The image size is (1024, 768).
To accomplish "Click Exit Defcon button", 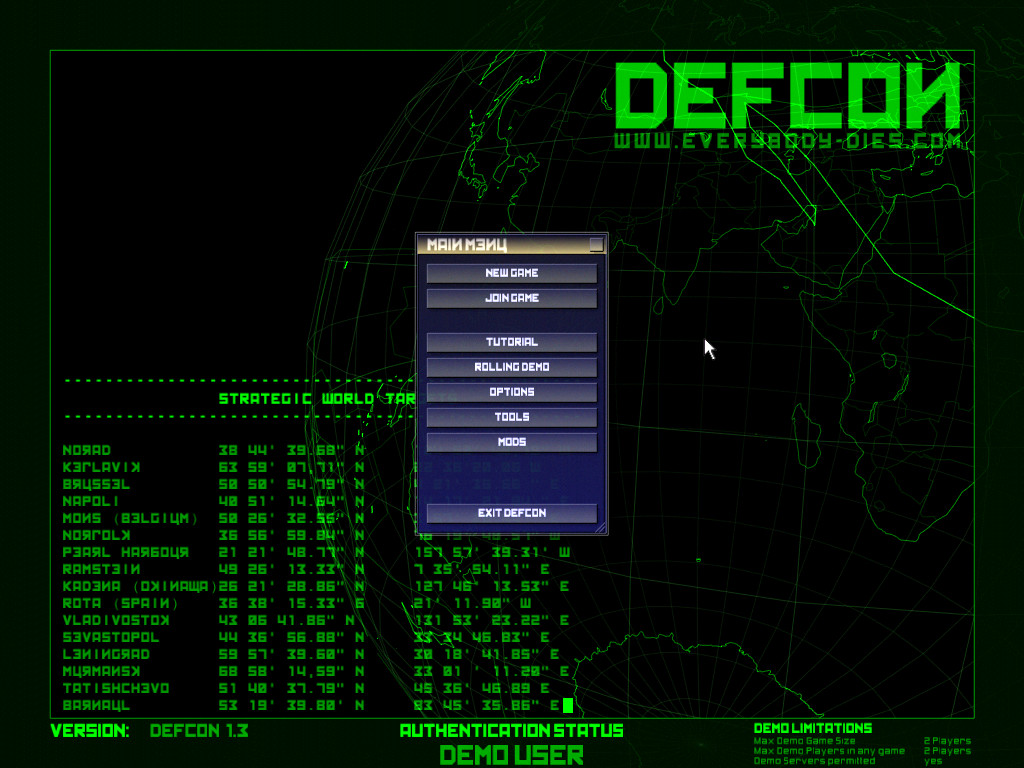I will point(511,513).
